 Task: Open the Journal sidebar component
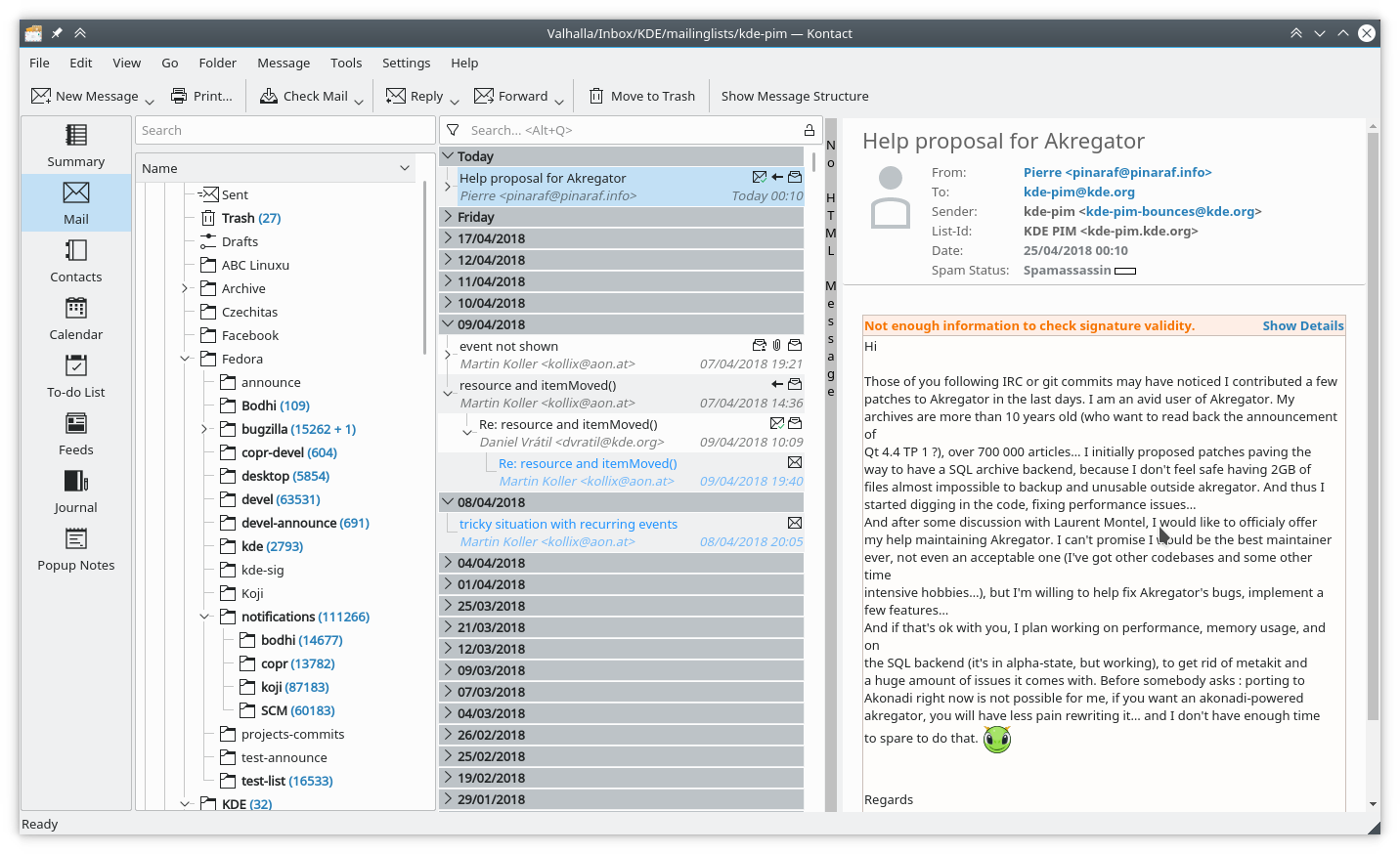point(76,491)
